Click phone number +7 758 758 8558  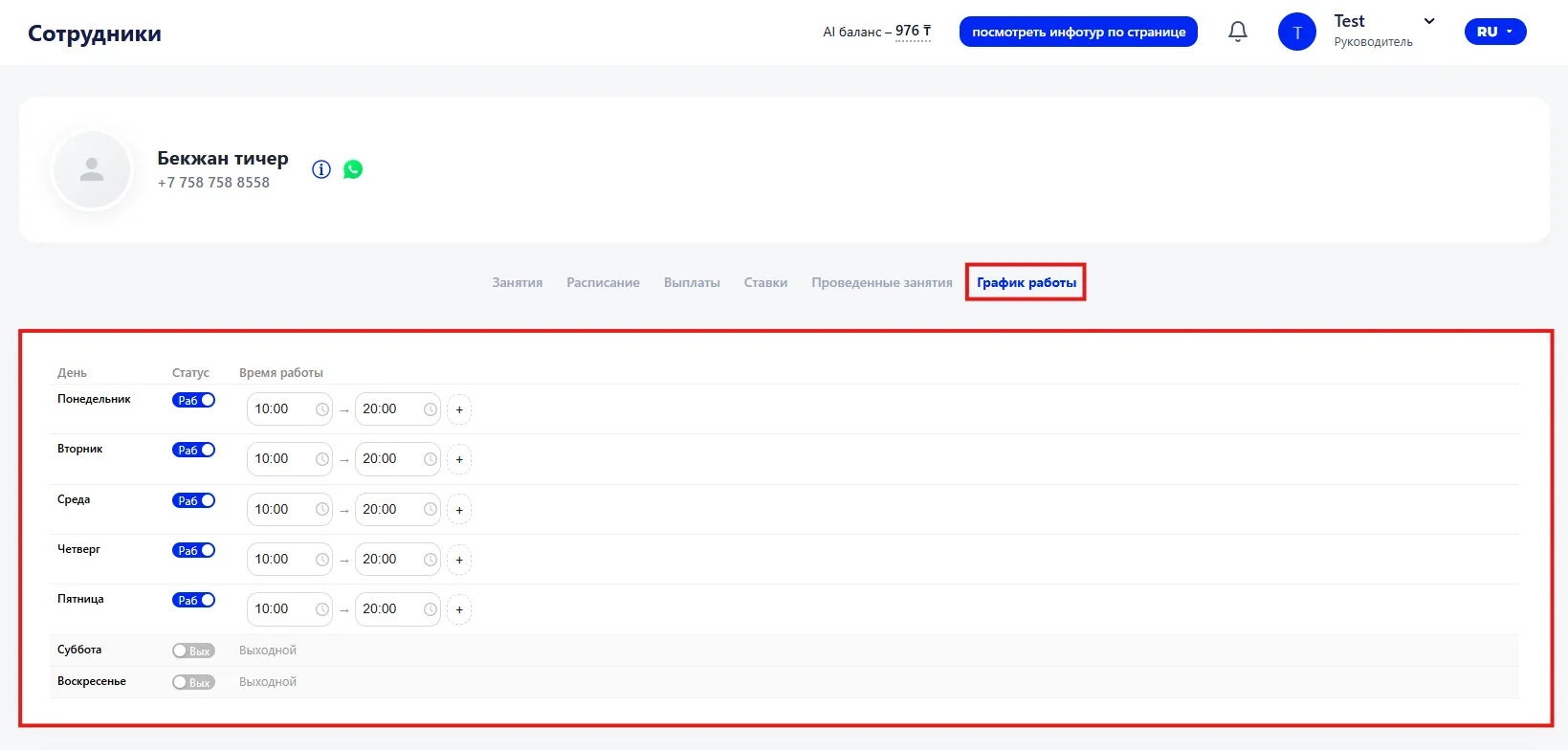coord(213,183)
